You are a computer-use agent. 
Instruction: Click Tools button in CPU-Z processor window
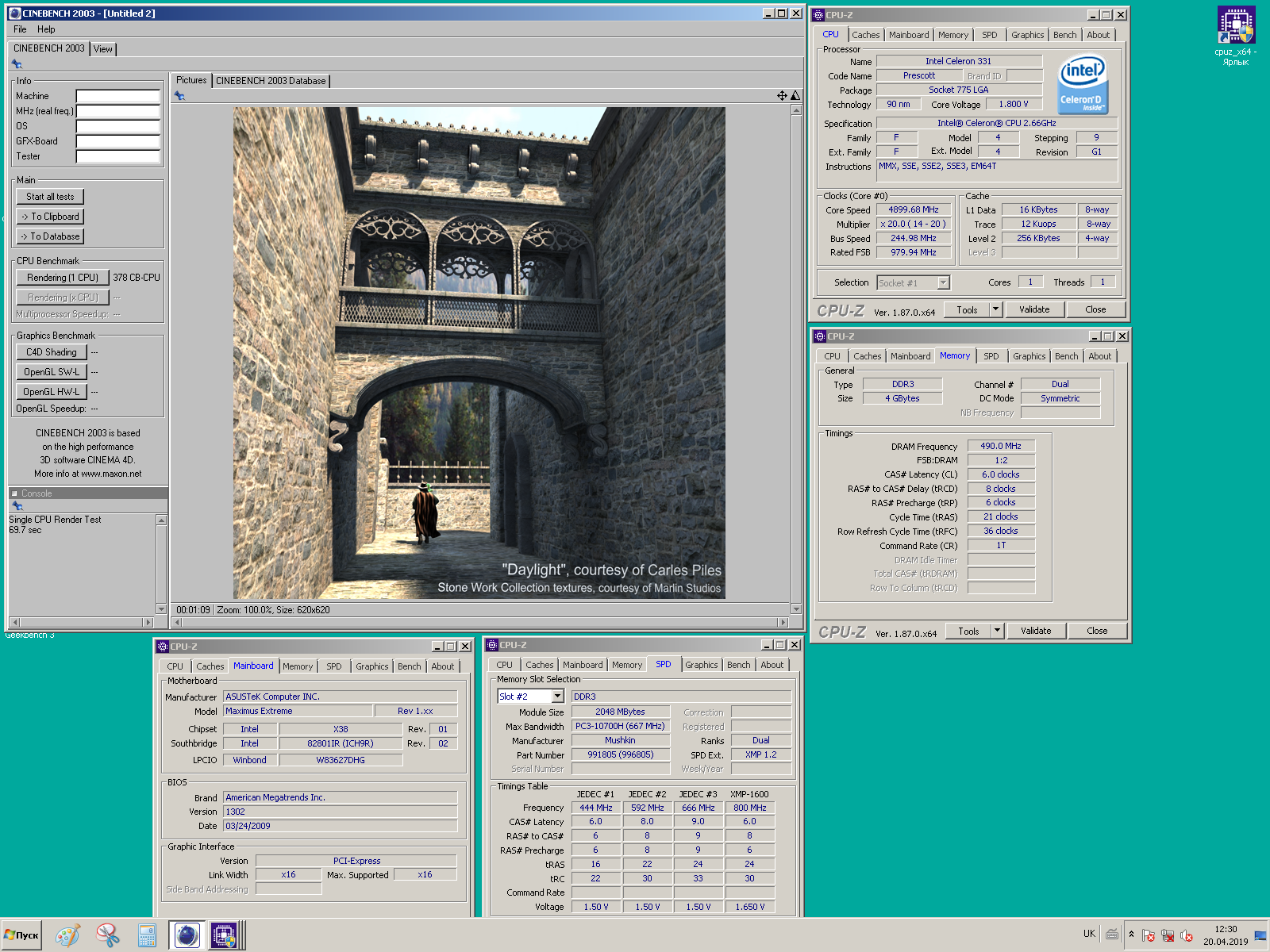[x=967, y=309]
